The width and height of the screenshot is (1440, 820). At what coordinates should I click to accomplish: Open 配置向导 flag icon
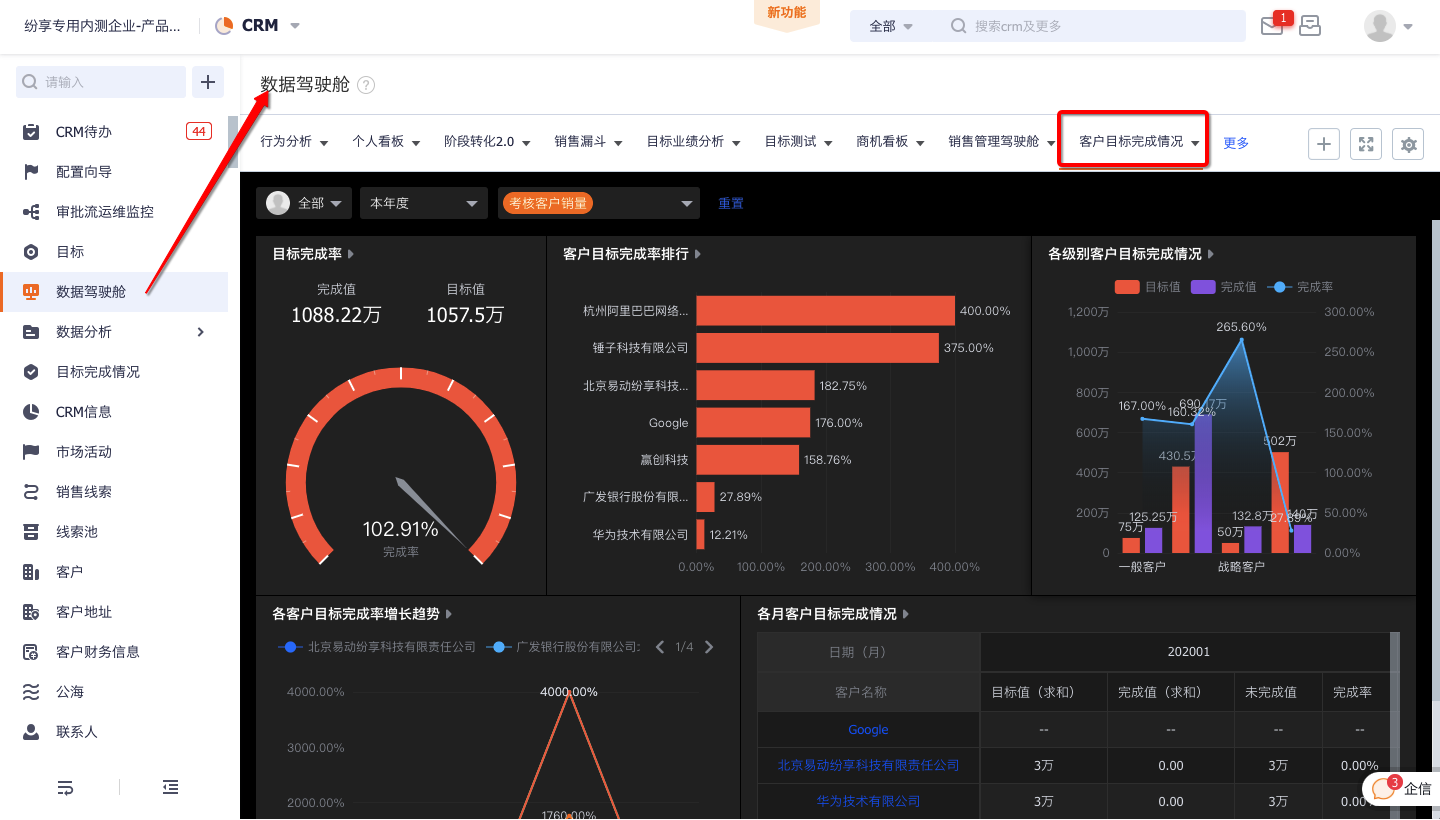pos(31,172)
